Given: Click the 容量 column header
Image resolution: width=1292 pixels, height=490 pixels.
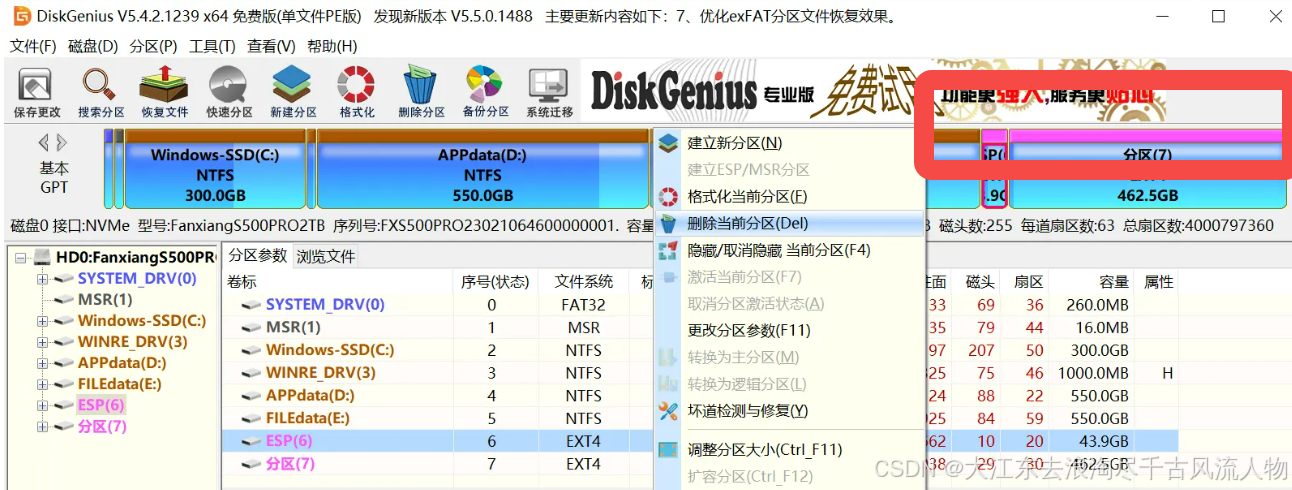Looking at the screenshot, I should click(x=1092, y=282).
